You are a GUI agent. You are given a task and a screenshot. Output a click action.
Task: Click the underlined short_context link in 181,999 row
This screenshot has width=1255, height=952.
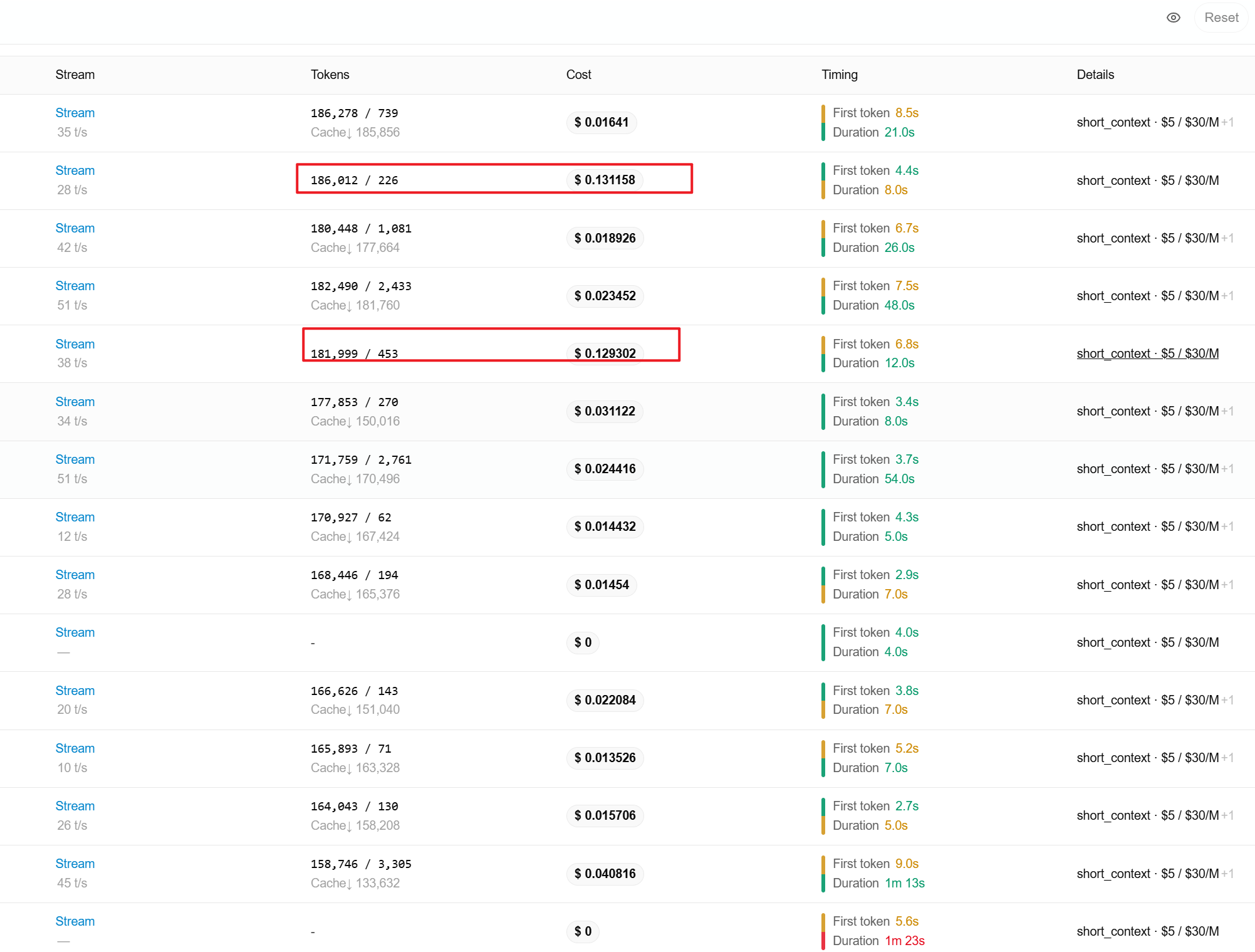[1148, 353]
